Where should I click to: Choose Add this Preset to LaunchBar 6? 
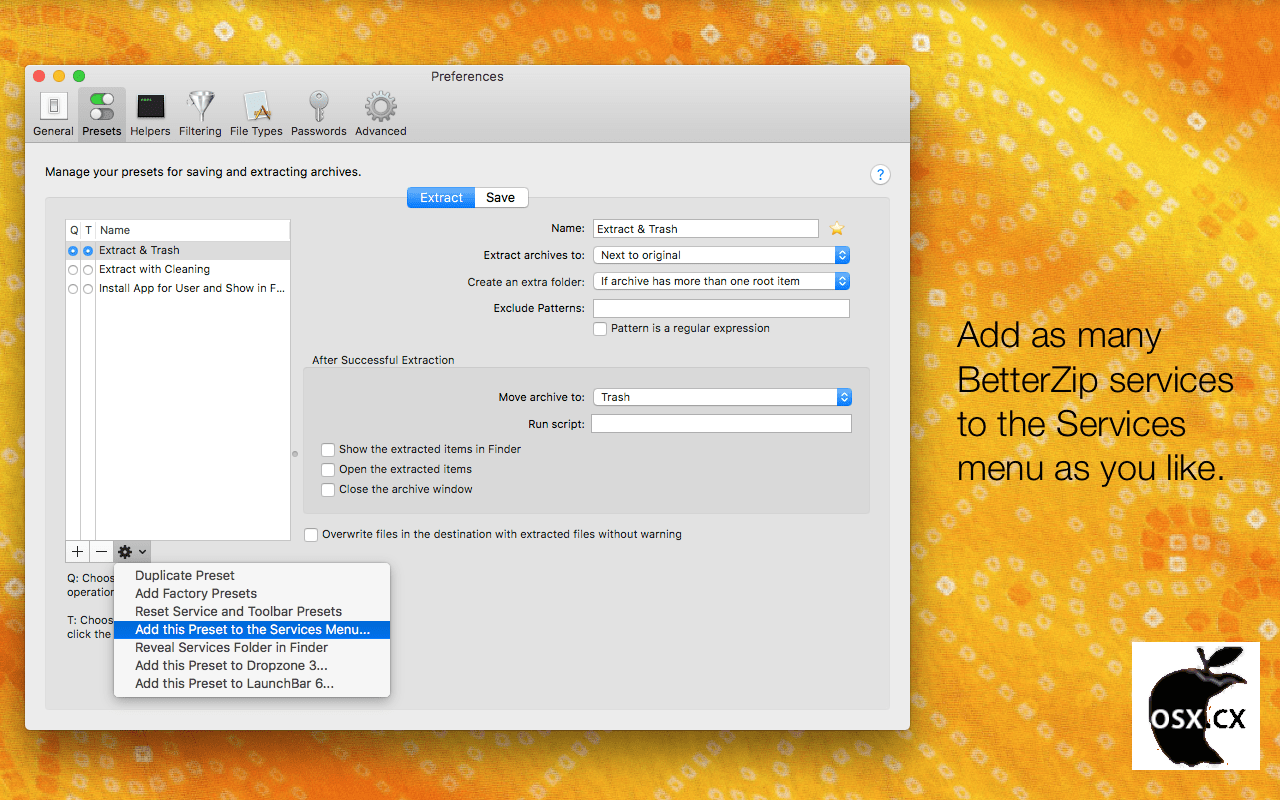coord(252,684)
